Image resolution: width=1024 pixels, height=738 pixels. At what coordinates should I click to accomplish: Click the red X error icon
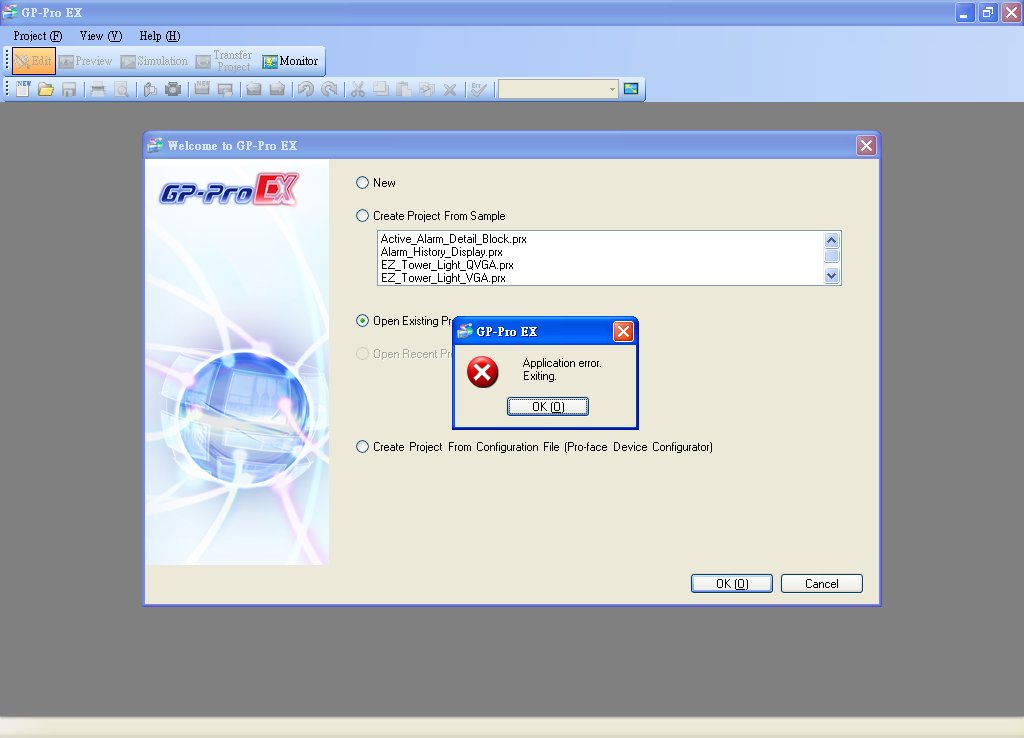click(482, 373)
